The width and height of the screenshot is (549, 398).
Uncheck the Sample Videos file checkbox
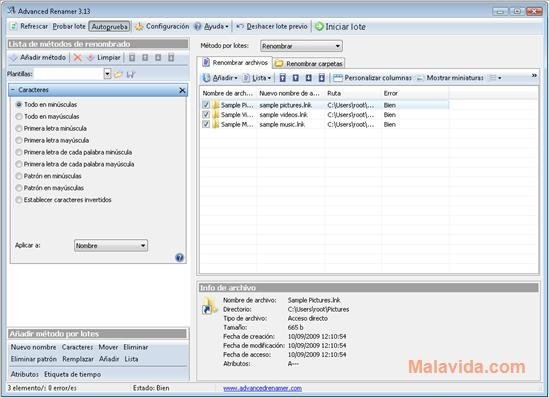[206, 114]
